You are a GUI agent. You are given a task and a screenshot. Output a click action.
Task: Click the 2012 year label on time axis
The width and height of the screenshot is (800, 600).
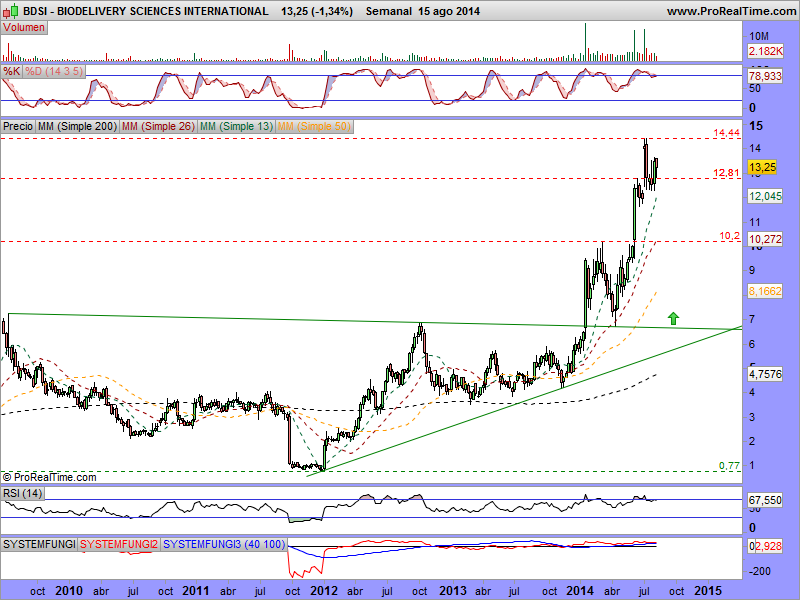(324, 591)
